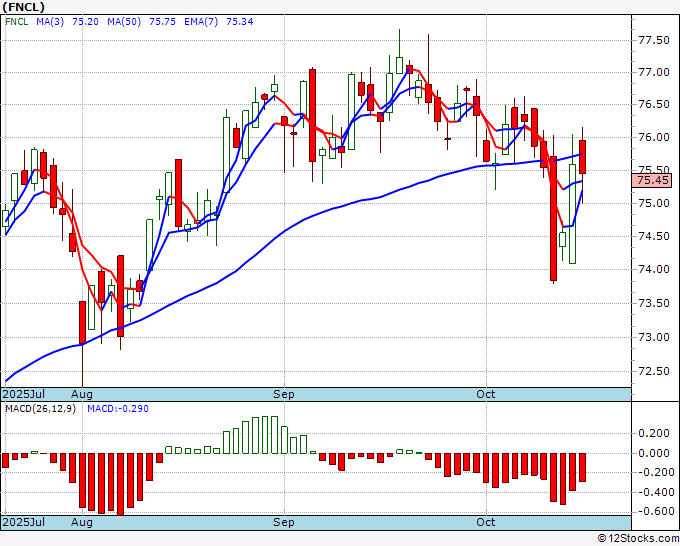Screen dimensions: 680x546
Task: Click the 74.00 price axis label
Action: click(654, 270)
